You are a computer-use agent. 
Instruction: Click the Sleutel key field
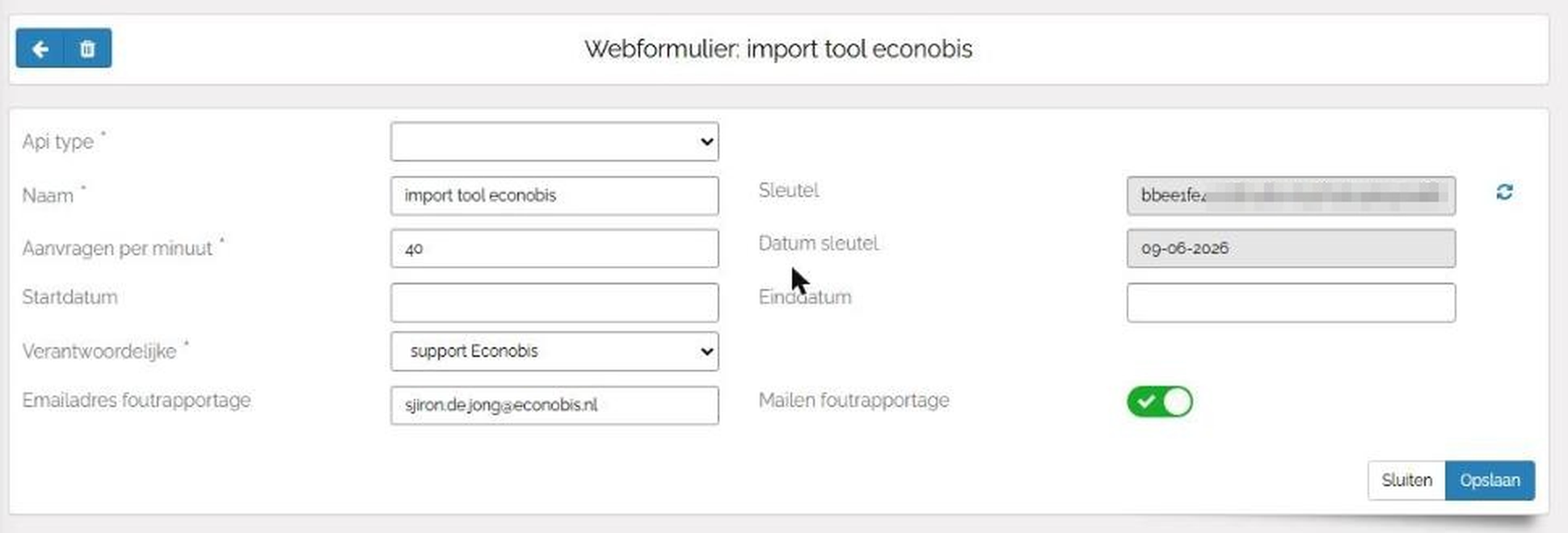click(x=1291, y=195)
